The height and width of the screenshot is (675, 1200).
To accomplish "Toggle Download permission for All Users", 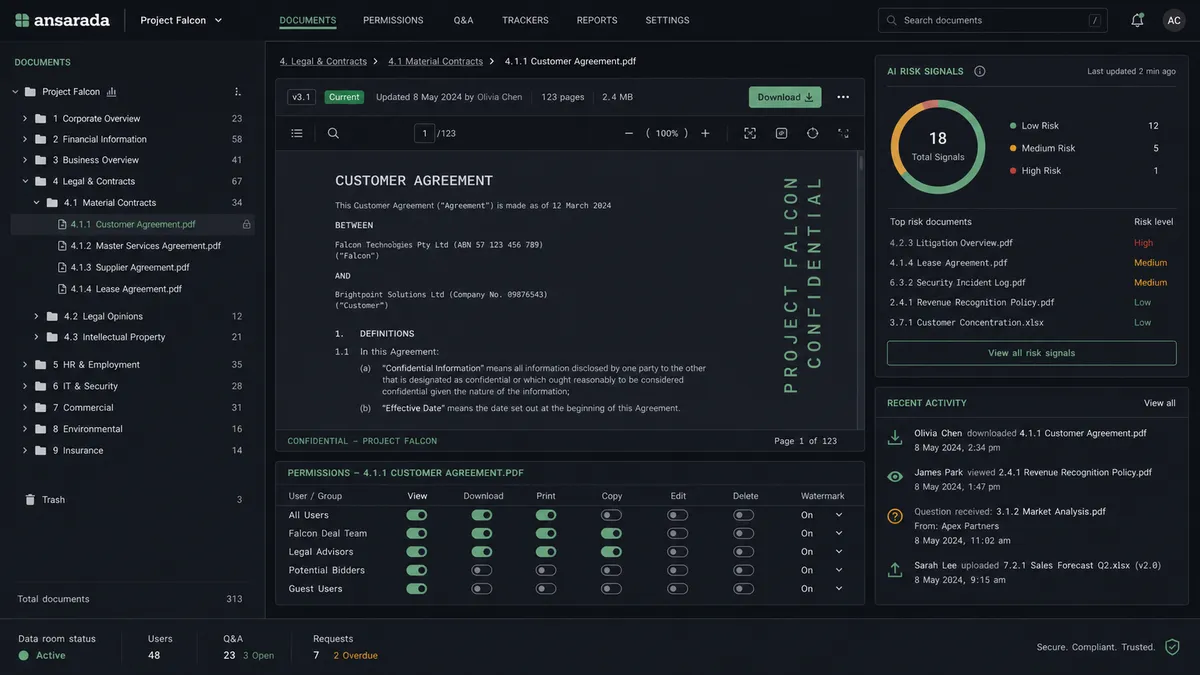I will [x=482, y=515].
